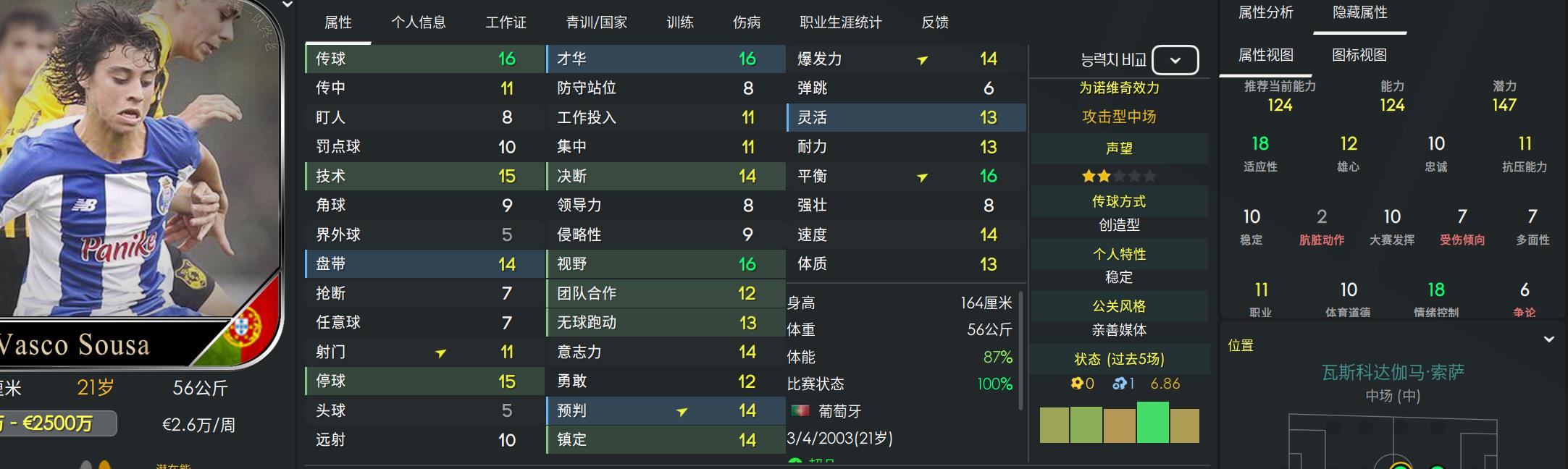Switch to 属性视图 view
Image resolution: width=1568 pixels, height=469 pixels.
pyautogui.click(x=1265, y=56)
